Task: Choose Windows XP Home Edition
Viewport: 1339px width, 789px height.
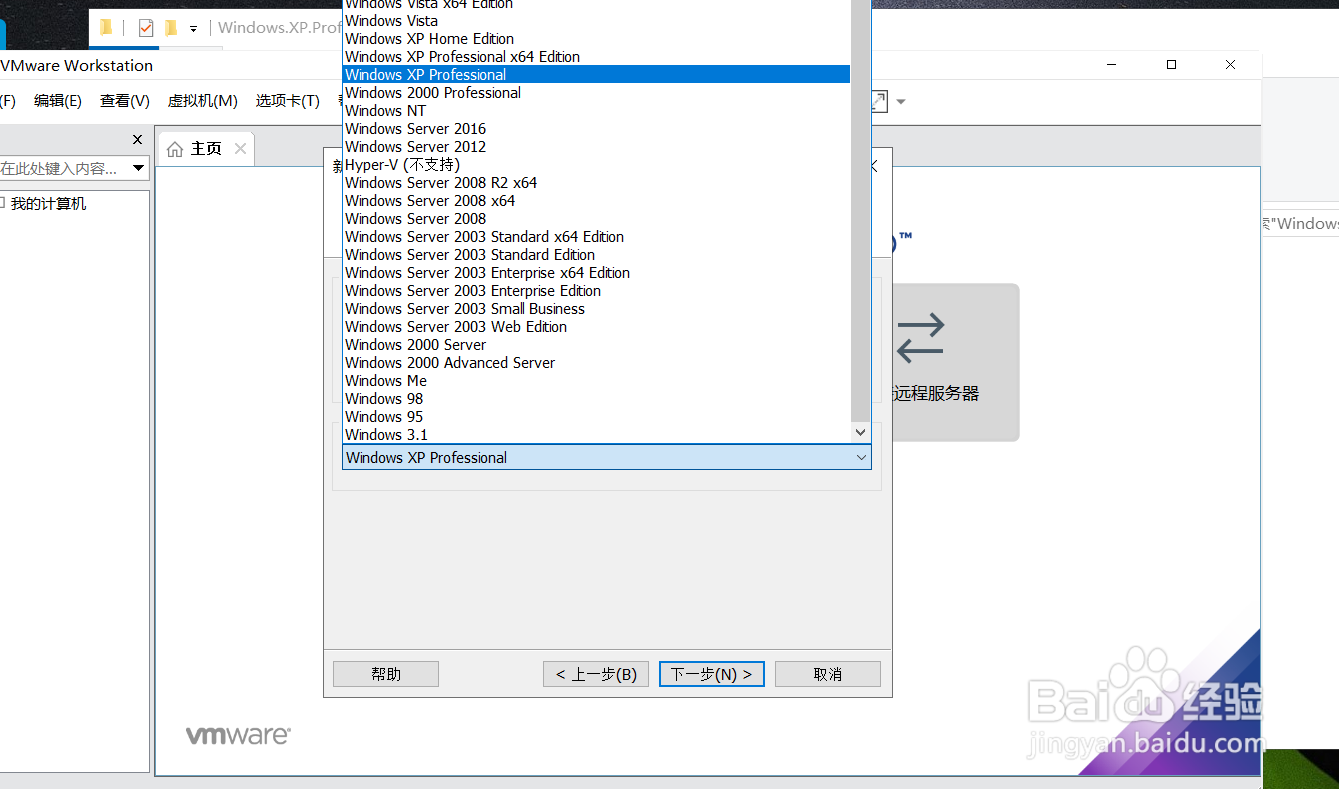Action: (596, 39)
